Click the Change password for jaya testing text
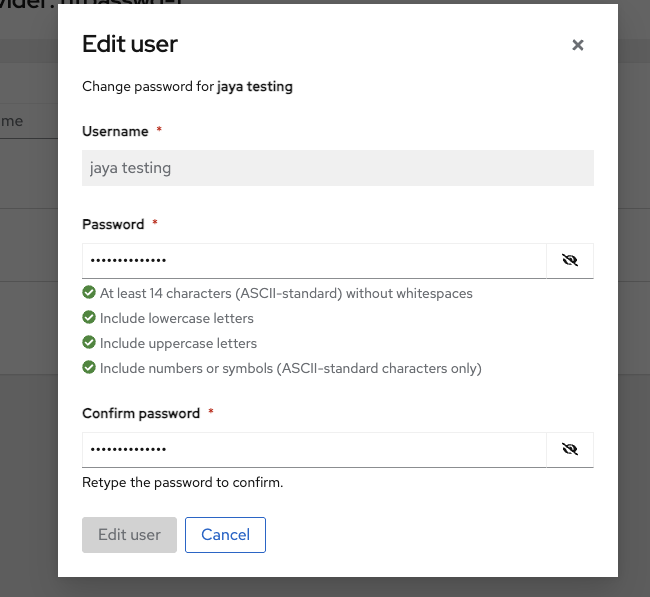This screenshot has height=597, width=650. (187, 87)
